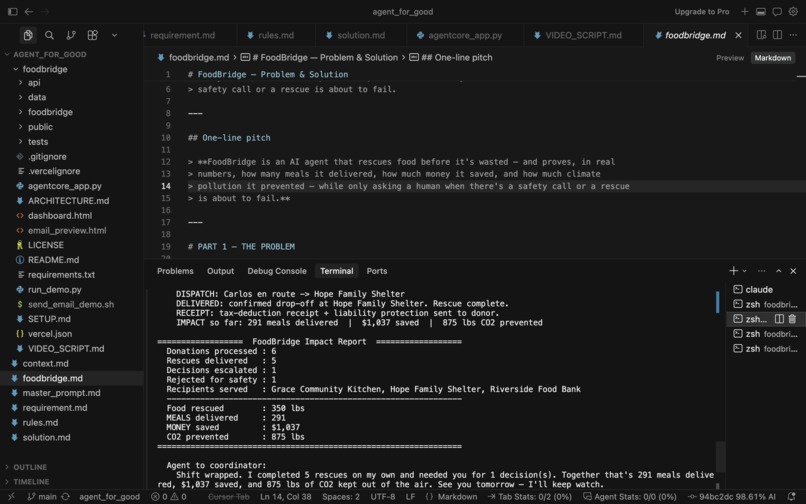Expand the TIMELINE section
This screenshot has height=504, width=806.
[x=31, y=482]
